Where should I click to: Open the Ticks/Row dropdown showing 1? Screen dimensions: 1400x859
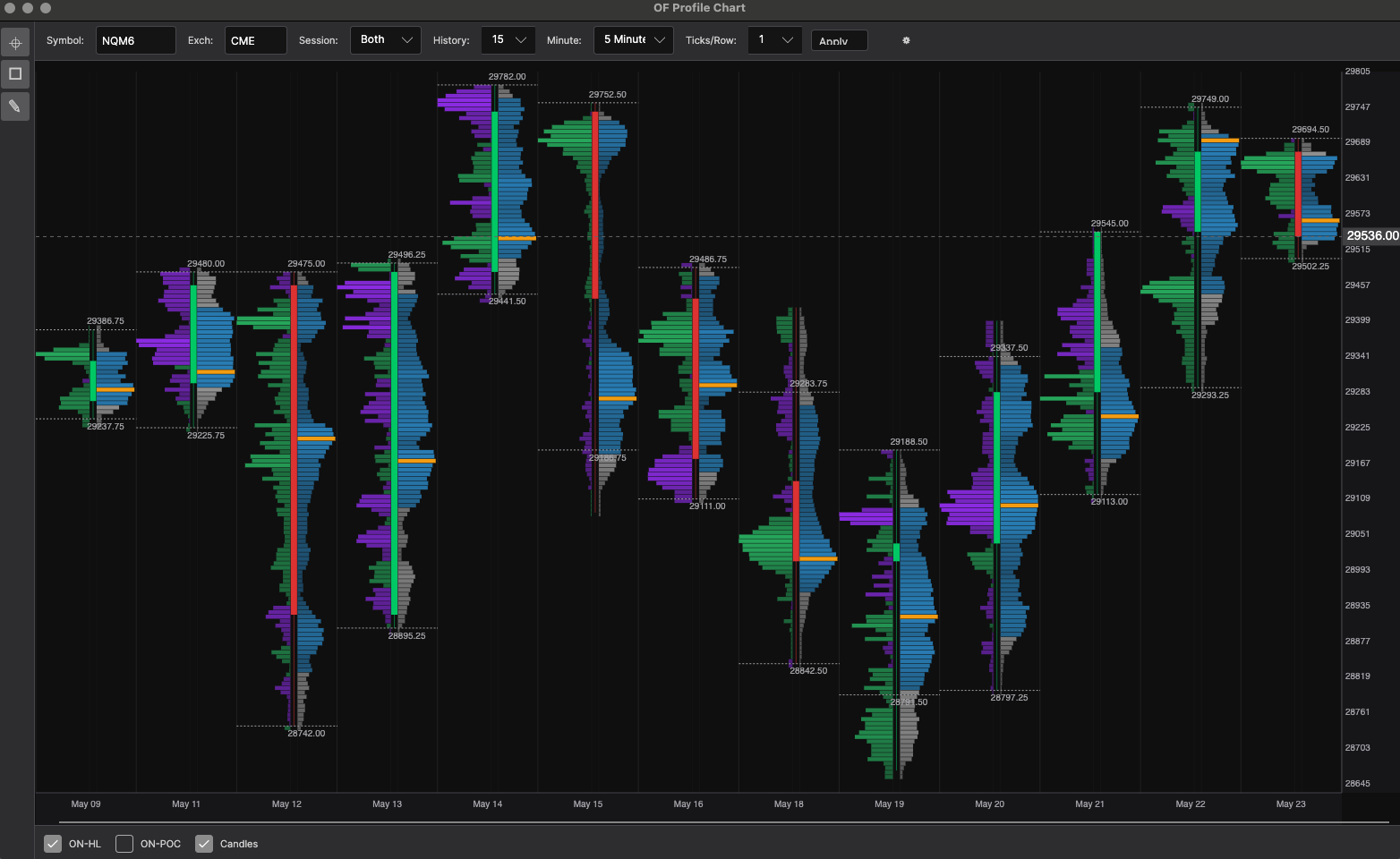pos(774,39)
